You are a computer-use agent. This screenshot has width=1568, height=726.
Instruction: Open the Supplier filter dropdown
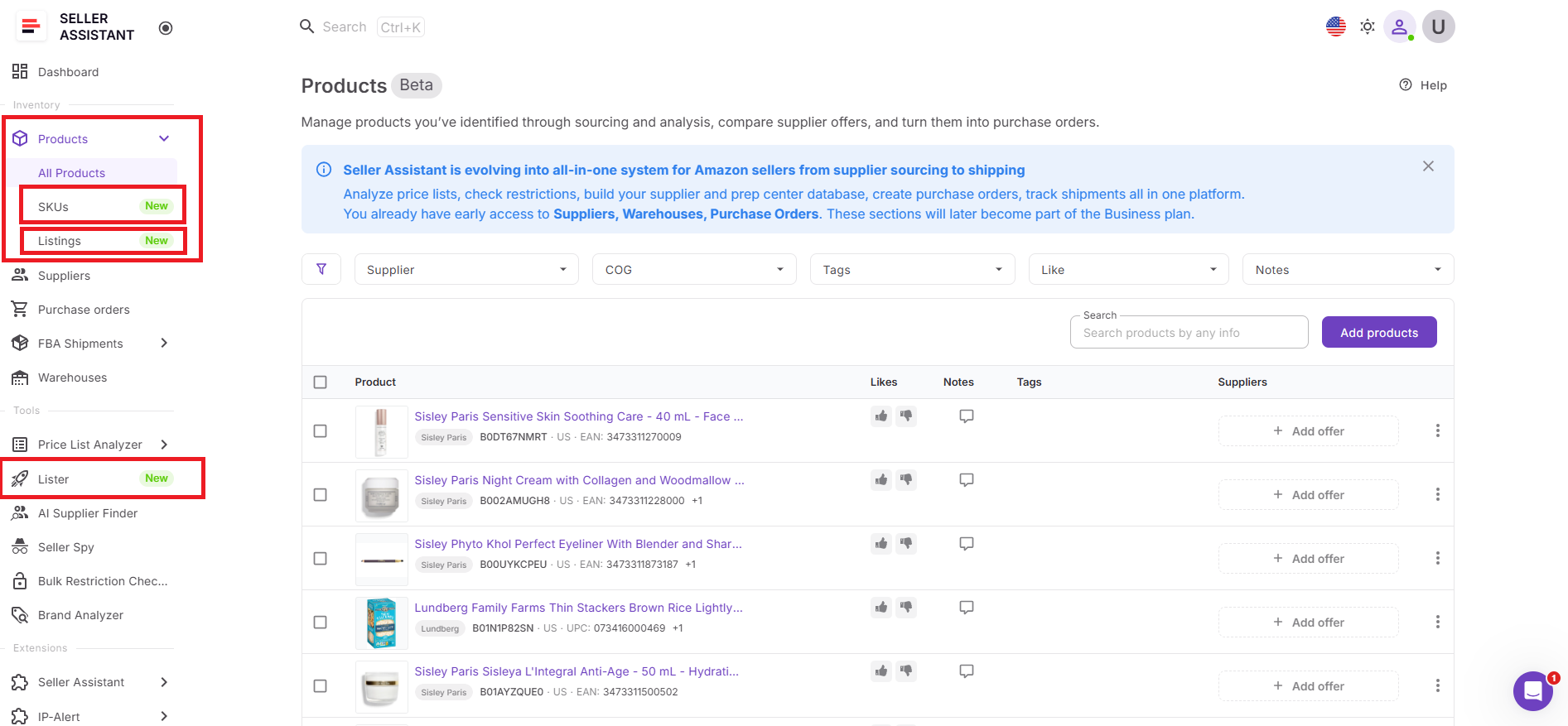tap(466, 269)
